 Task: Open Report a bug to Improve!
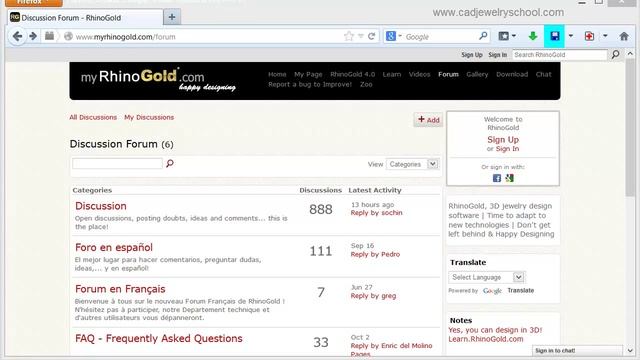tap(310, 84)
